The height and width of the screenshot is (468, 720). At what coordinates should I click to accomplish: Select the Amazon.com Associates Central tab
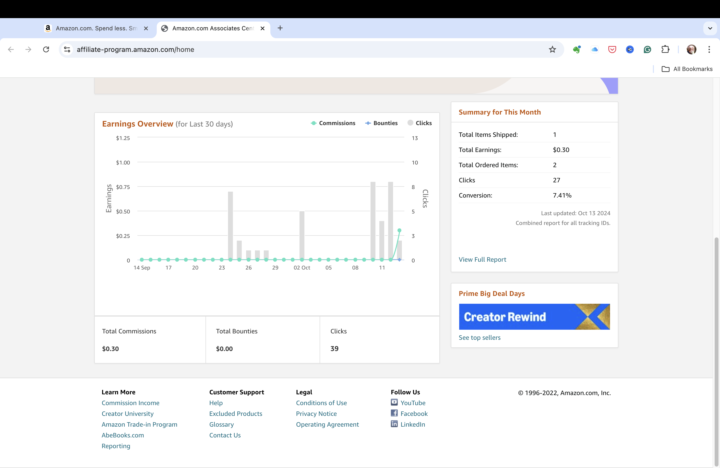pyautogui.click(x=213, y=28)
